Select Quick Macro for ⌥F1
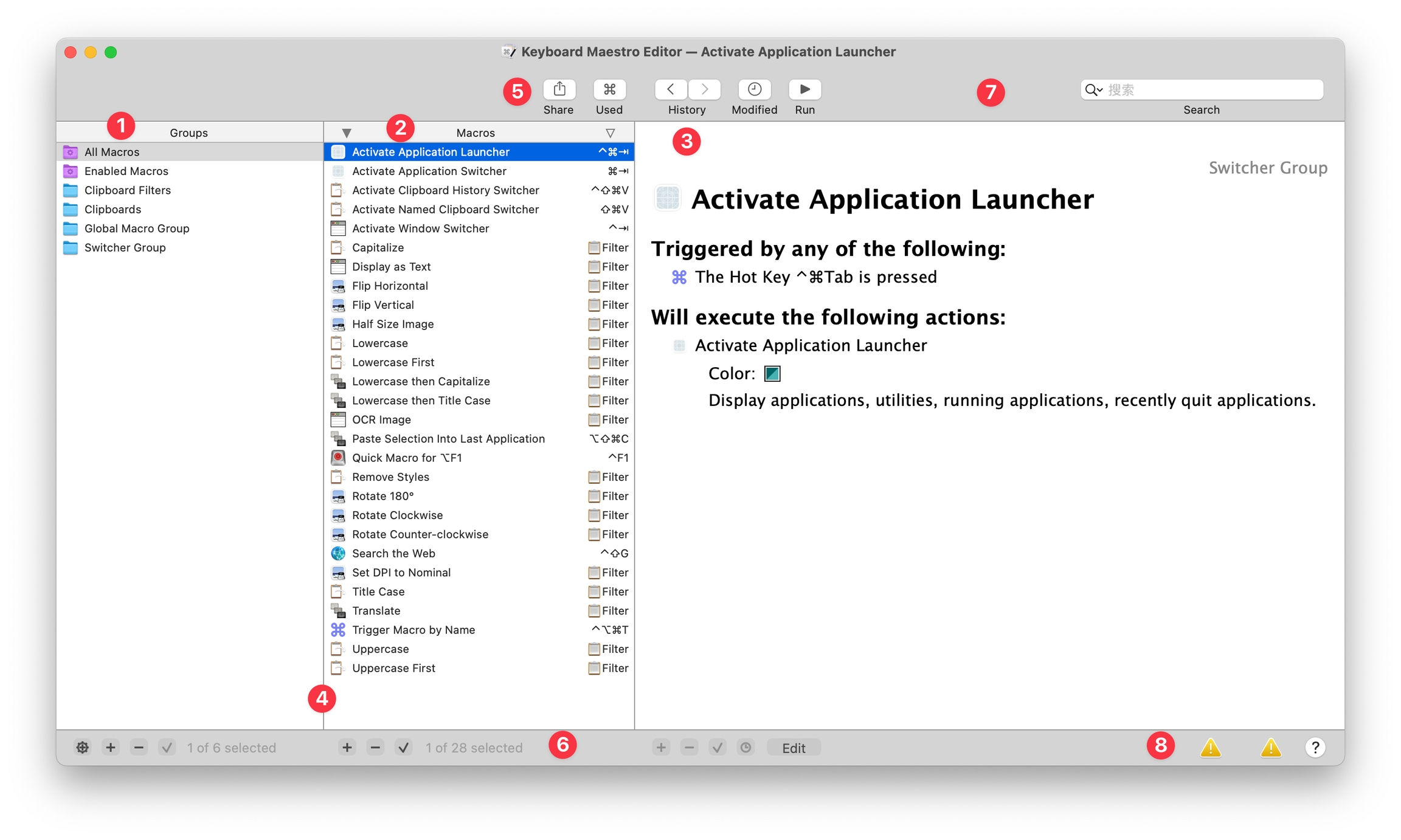The image size is (1401, 840). pos(479,458)
